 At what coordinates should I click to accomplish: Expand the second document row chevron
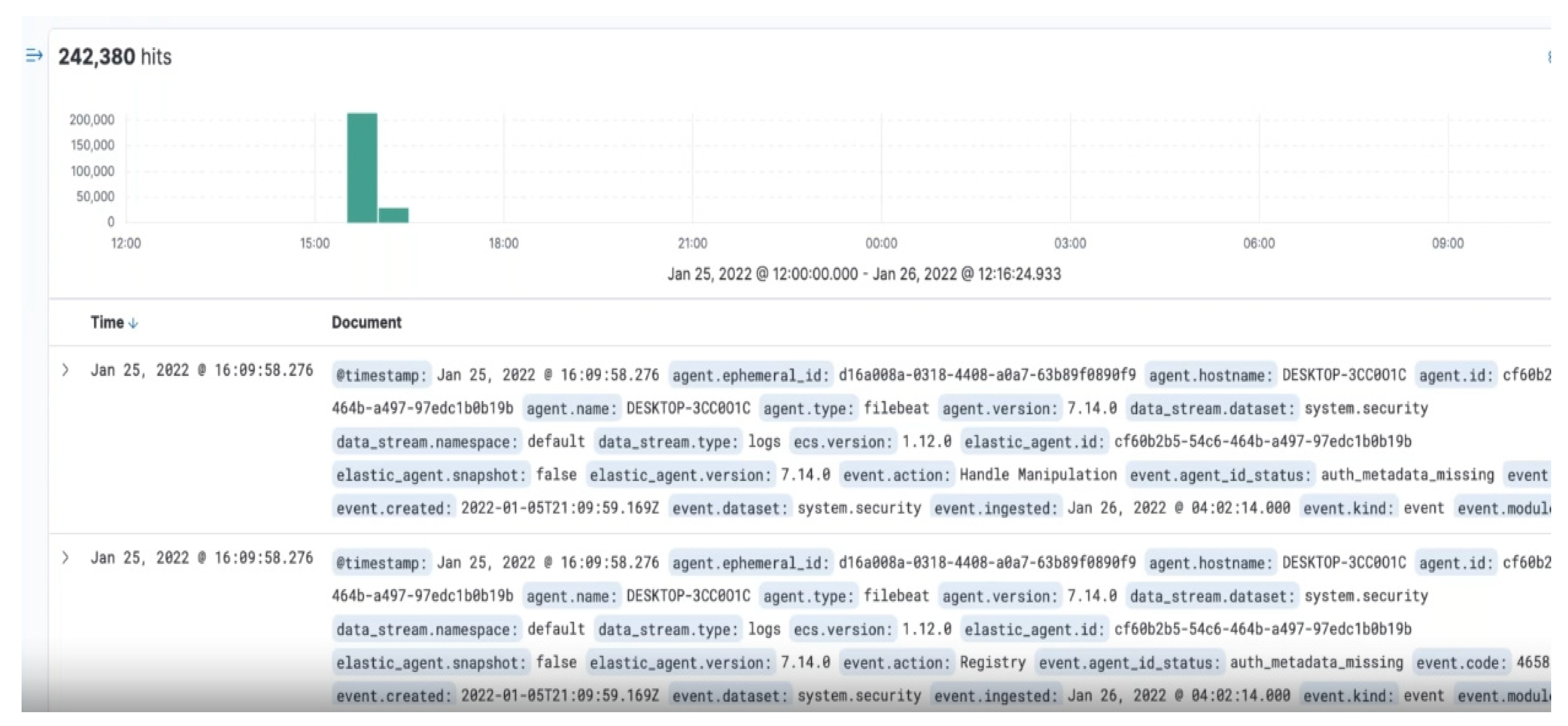coord(65,557)
